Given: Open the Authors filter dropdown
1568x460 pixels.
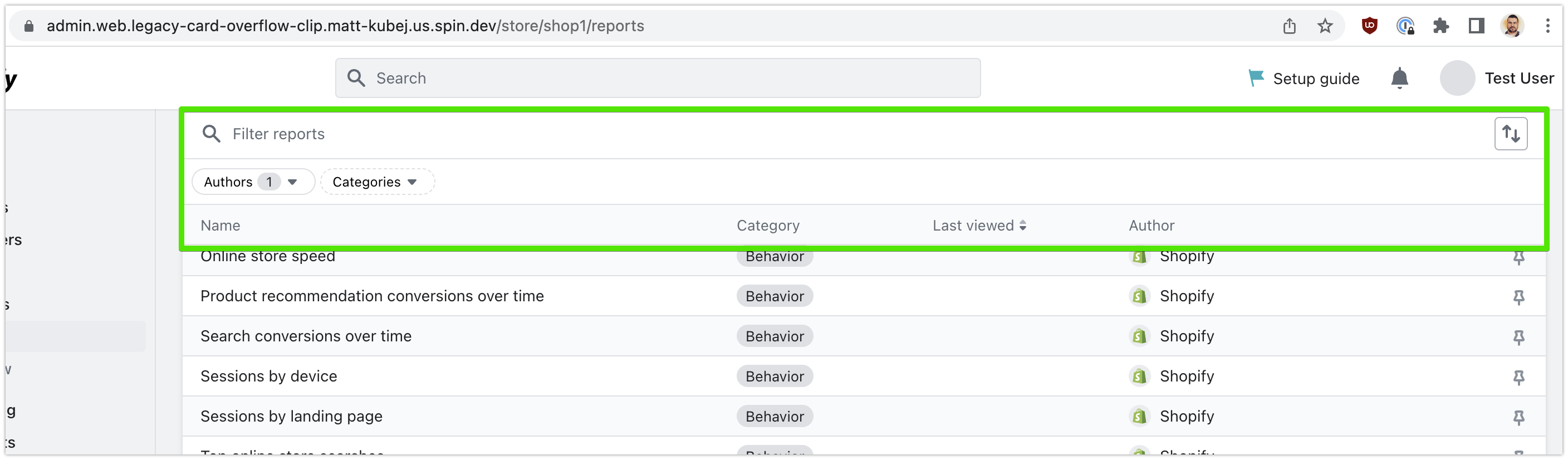Looking at the screenshot, I should [253, 182].
